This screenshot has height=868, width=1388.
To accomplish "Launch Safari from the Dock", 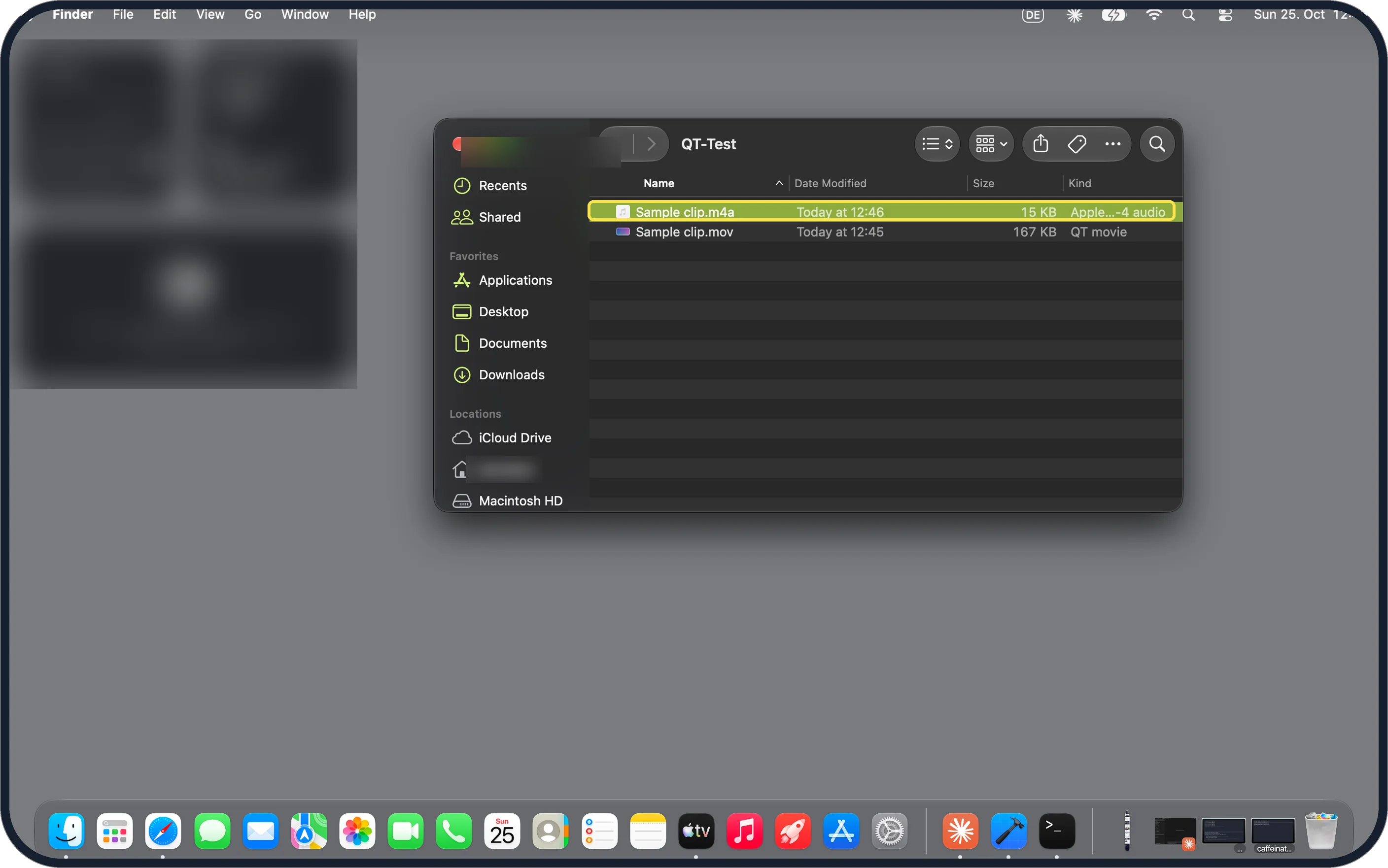I will pos(163,831).
